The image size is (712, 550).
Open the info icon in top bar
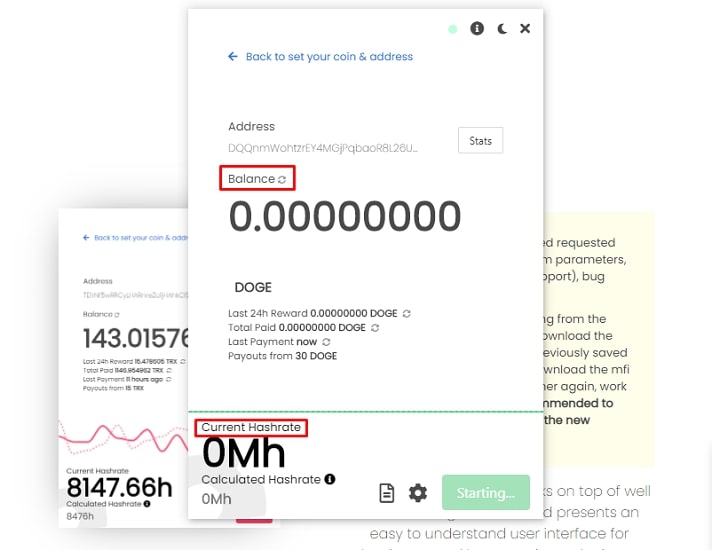click(x=477, y=29)
